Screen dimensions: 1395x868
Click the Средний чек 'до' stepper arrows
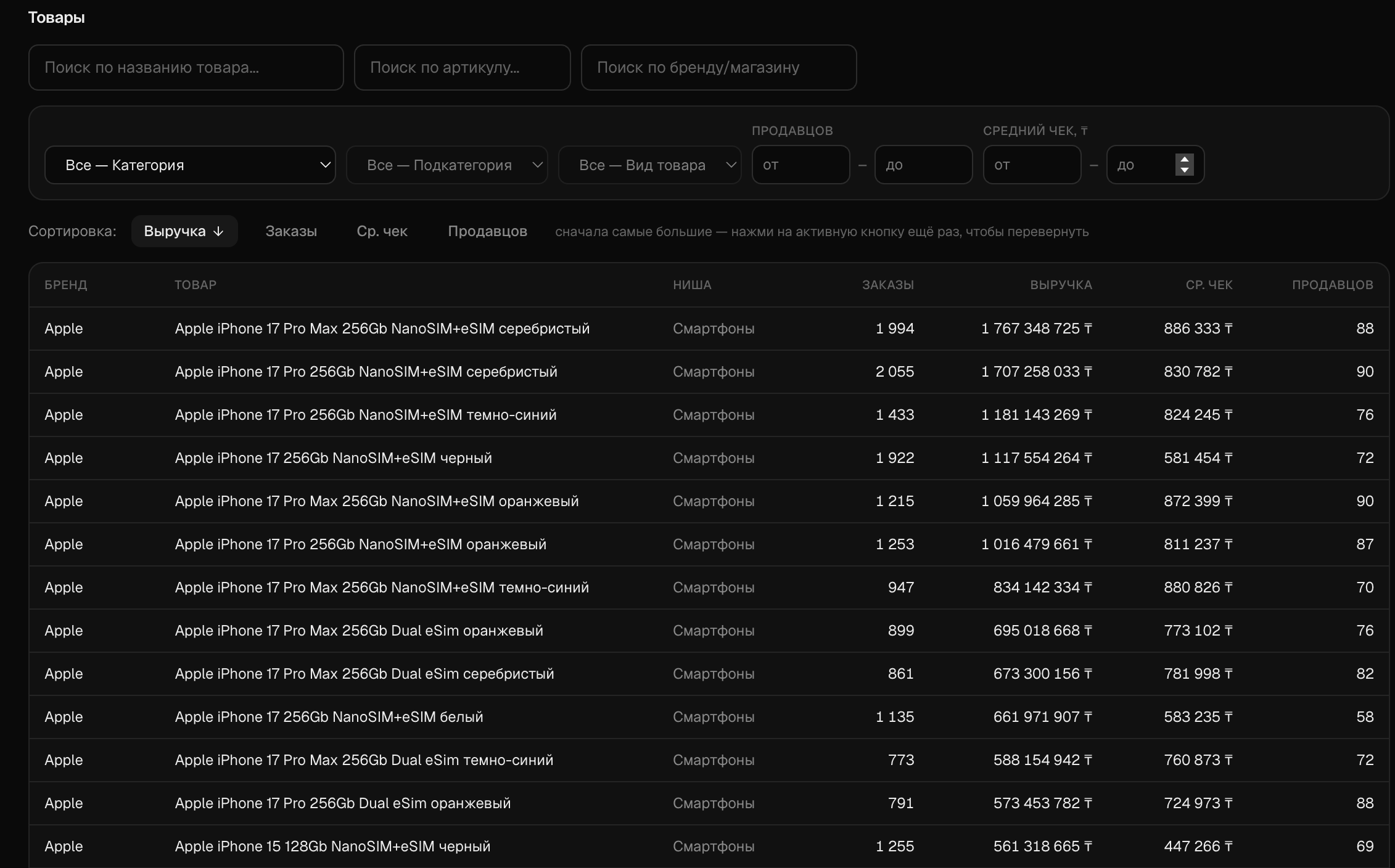(1184, 165)
